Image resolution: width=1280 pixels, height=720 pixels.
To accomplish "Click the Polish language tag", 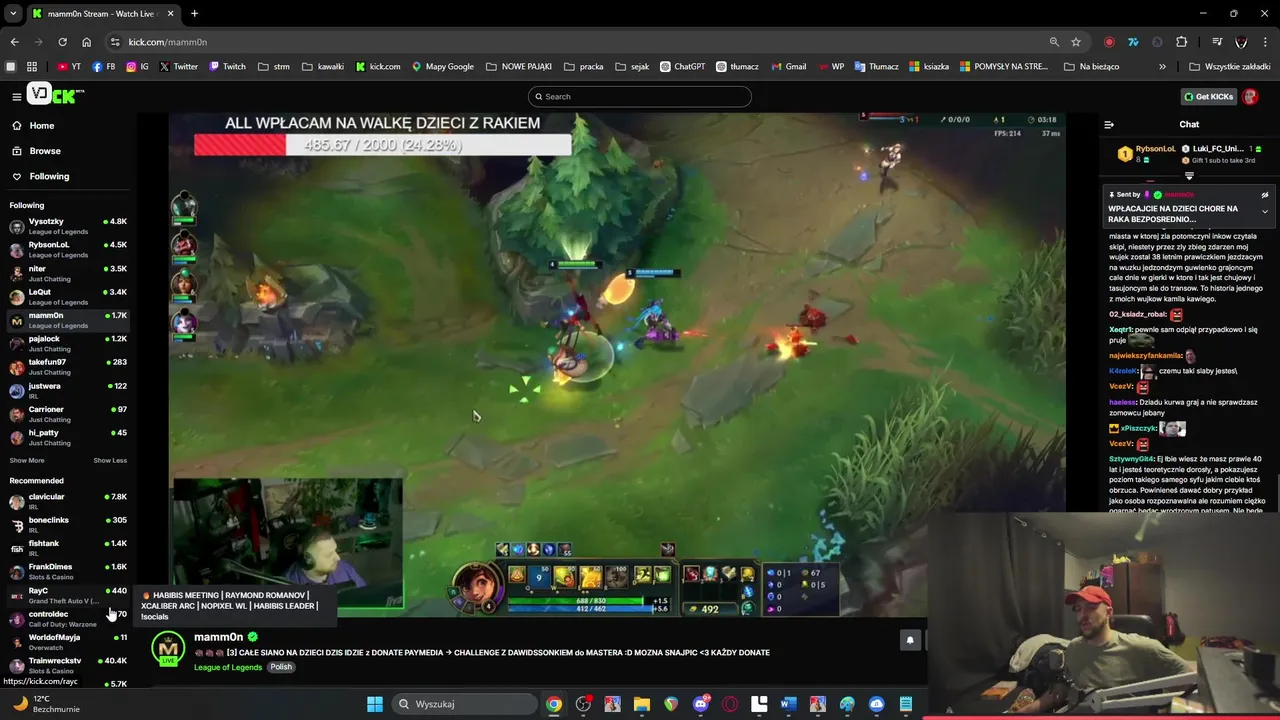I will pos(281,667).
